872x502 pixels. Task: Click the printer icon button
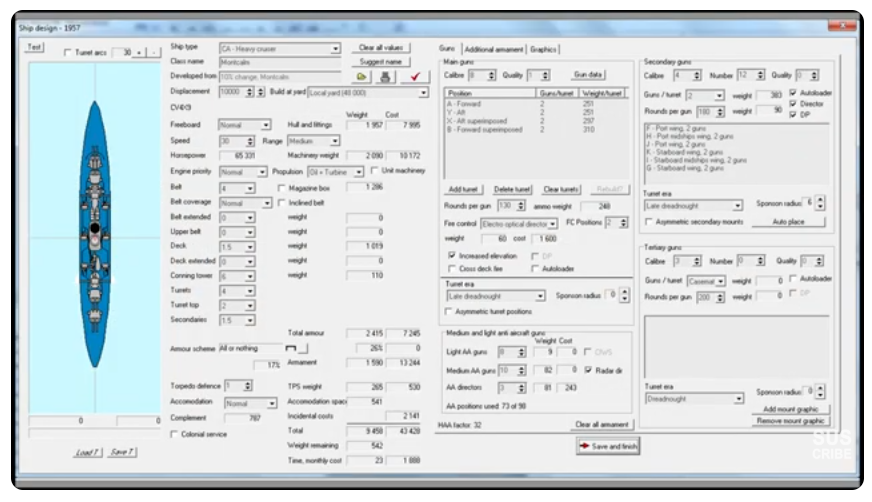click(386, 77)
